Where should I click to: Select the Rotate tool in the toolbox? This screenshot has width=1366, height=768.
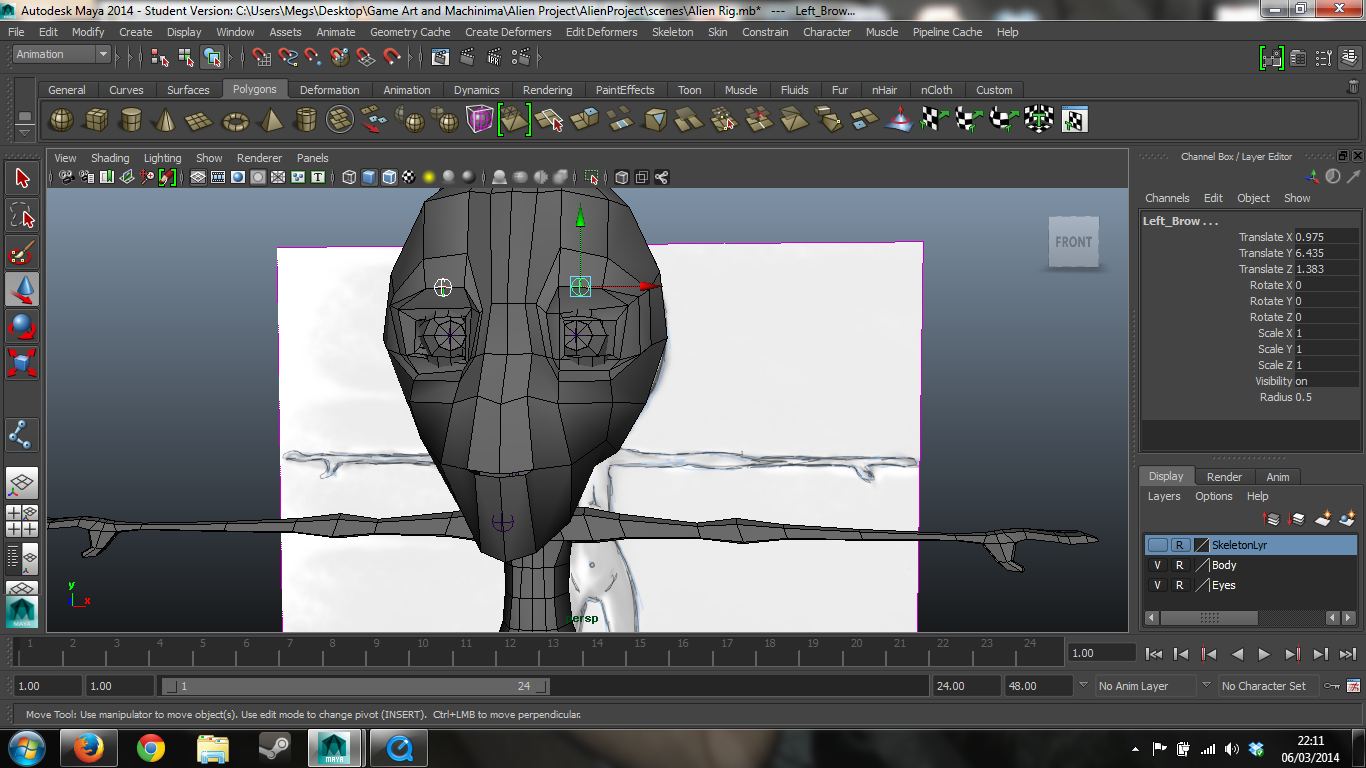coord(23,326)
